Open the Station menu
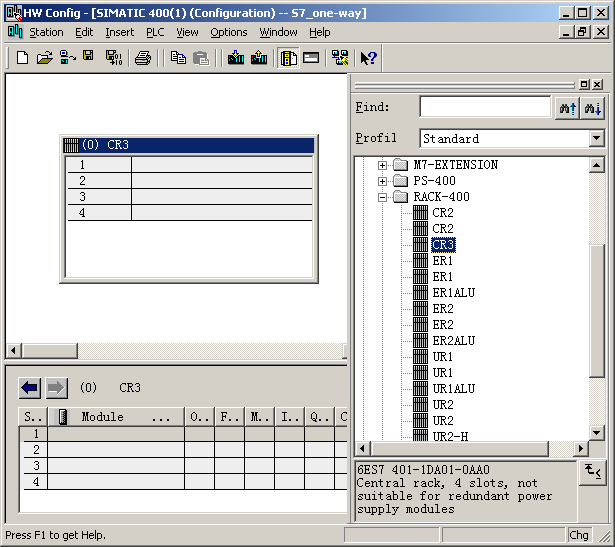 tap(46, 32)
